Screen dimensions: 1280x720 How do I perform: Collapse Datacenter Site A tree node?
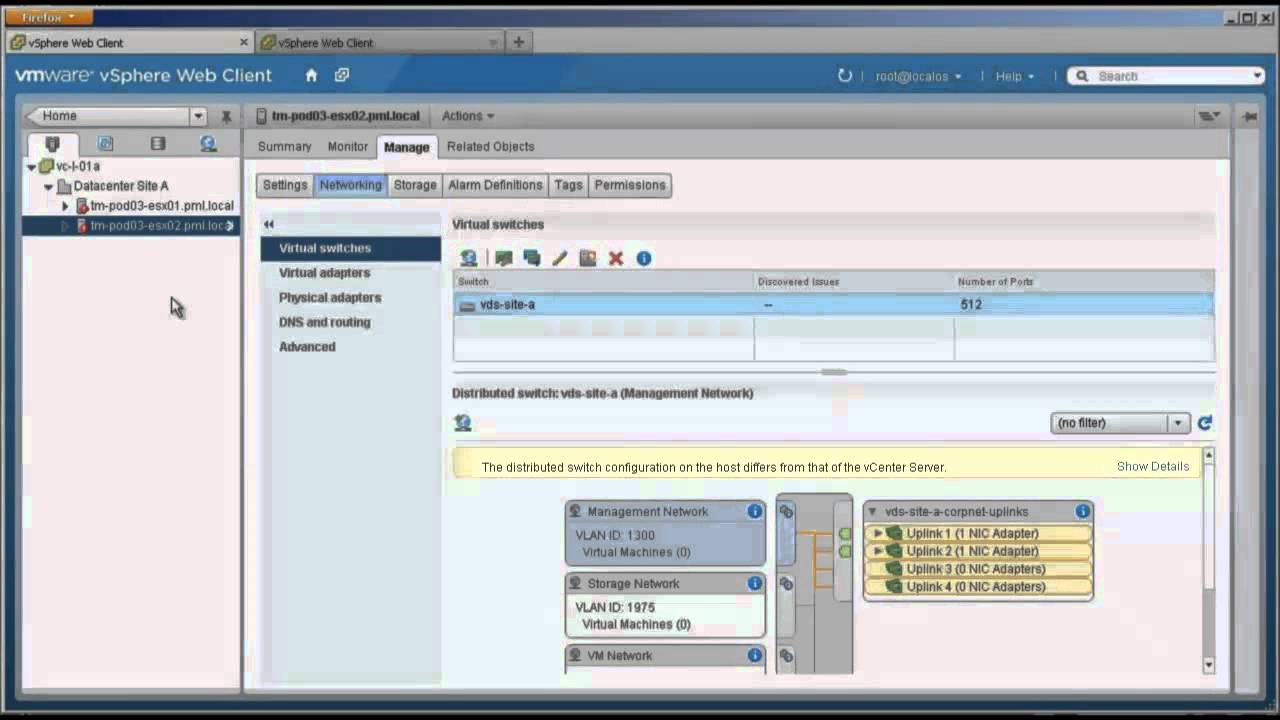click(48, 186)
